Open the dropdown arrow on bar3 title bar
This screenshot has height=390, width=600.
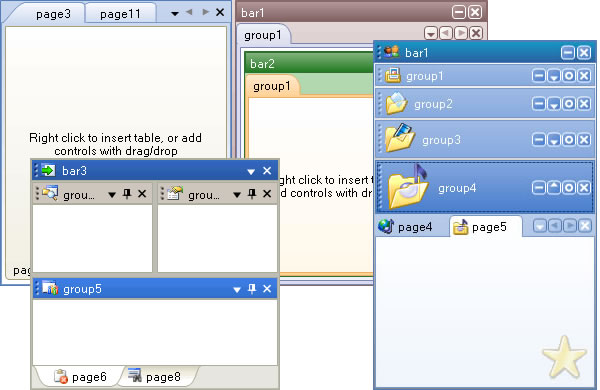pos(251,171)
